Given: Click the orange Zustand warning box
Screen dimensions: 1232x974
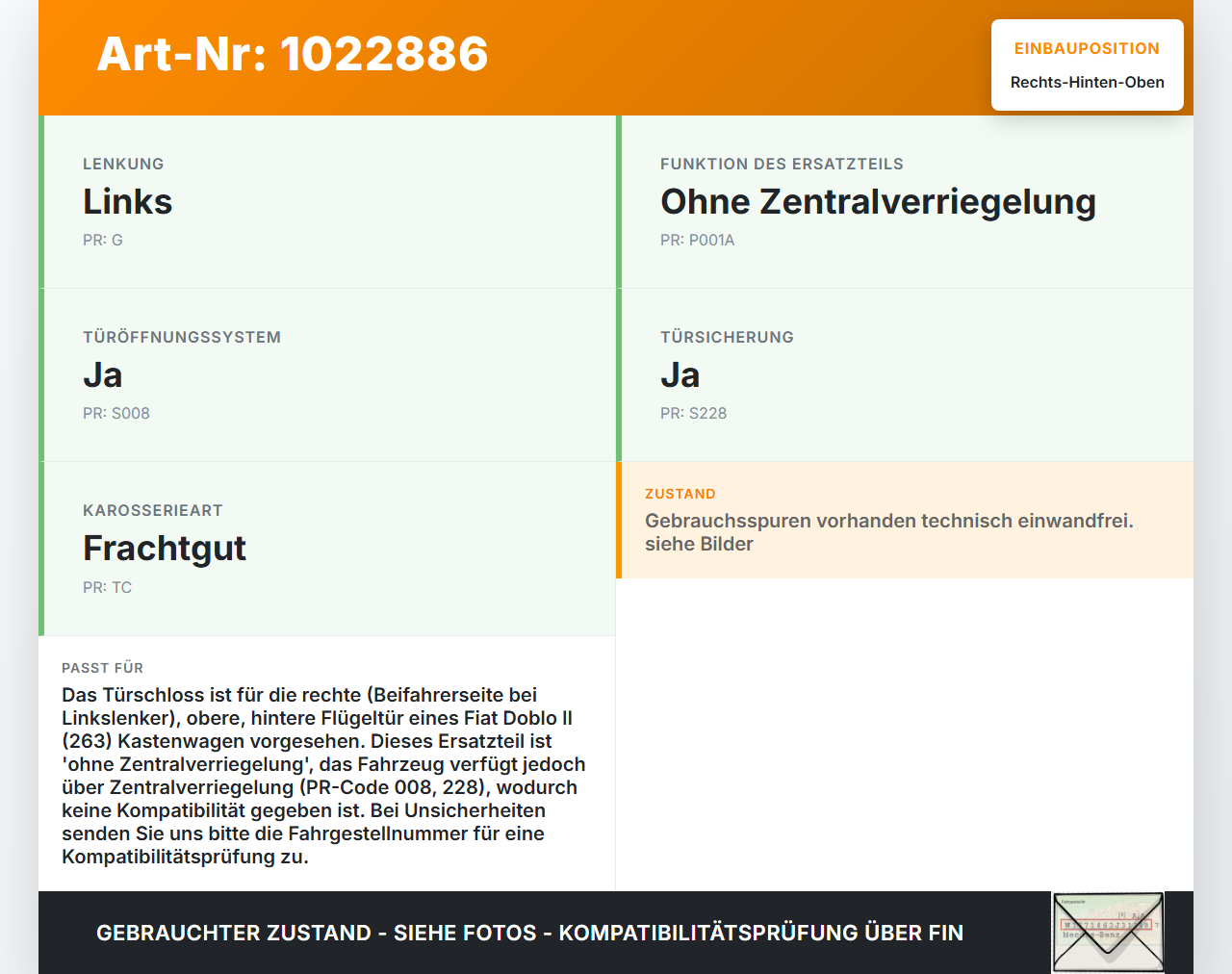Looking at the screenshot, I should [906, 520].
